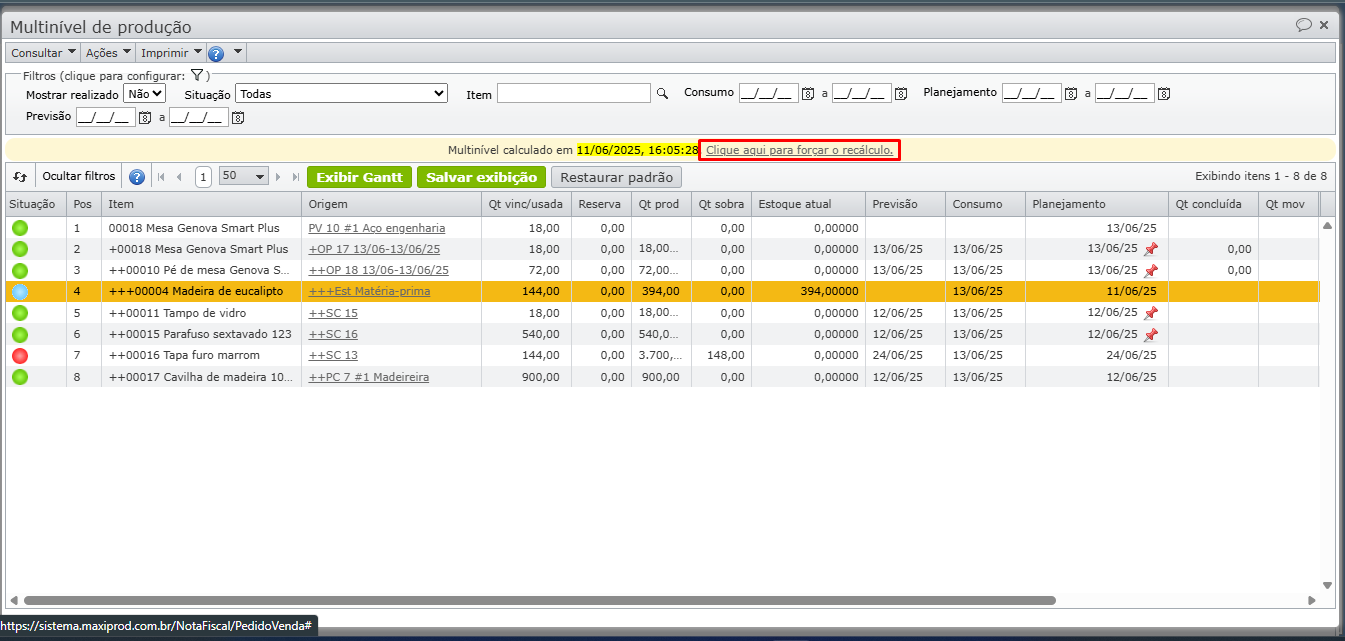The height and width of the screenshot is (641, 1345).
Task: Open the Imprimir menu
Action: [171, 53]
